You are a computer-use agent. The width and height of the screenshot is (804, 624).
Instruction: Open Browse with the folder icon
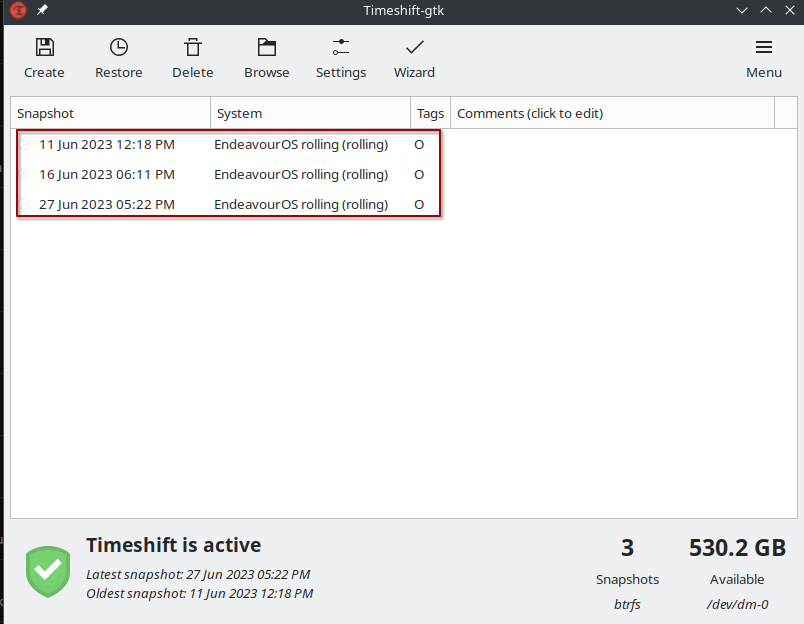267,47
